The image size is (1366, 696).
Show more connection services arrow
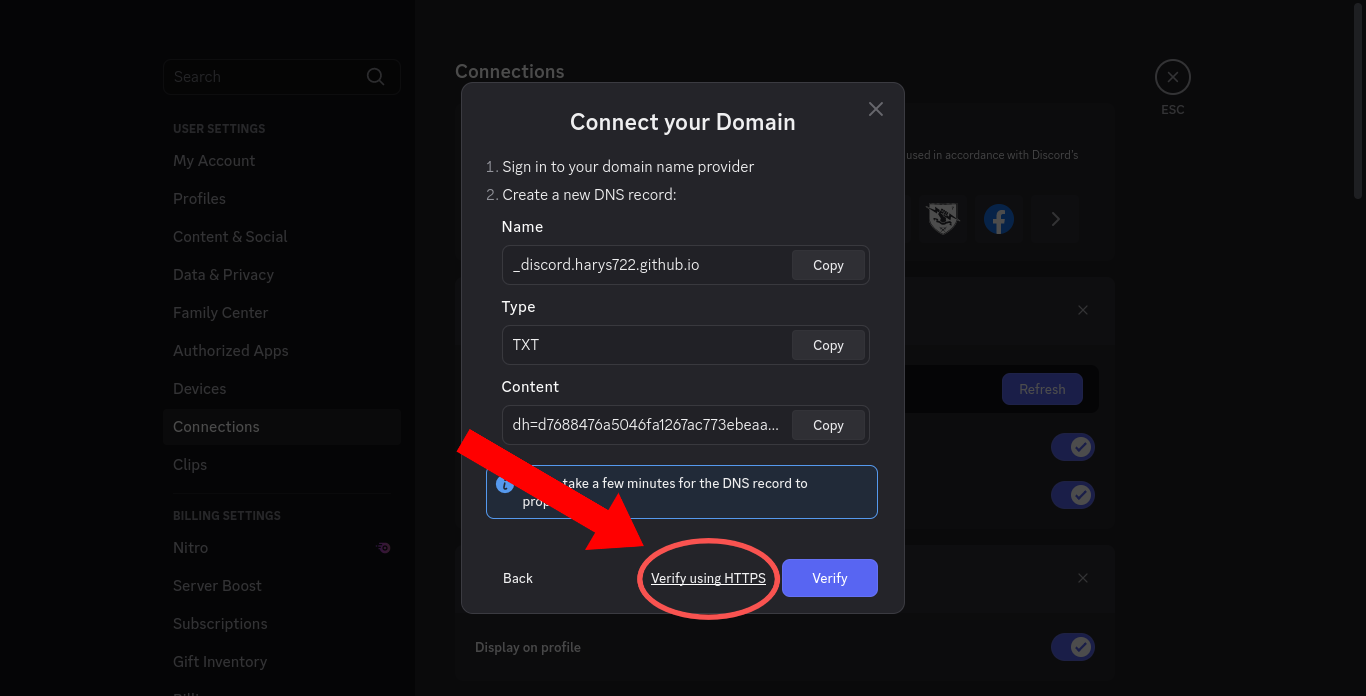1055,219
